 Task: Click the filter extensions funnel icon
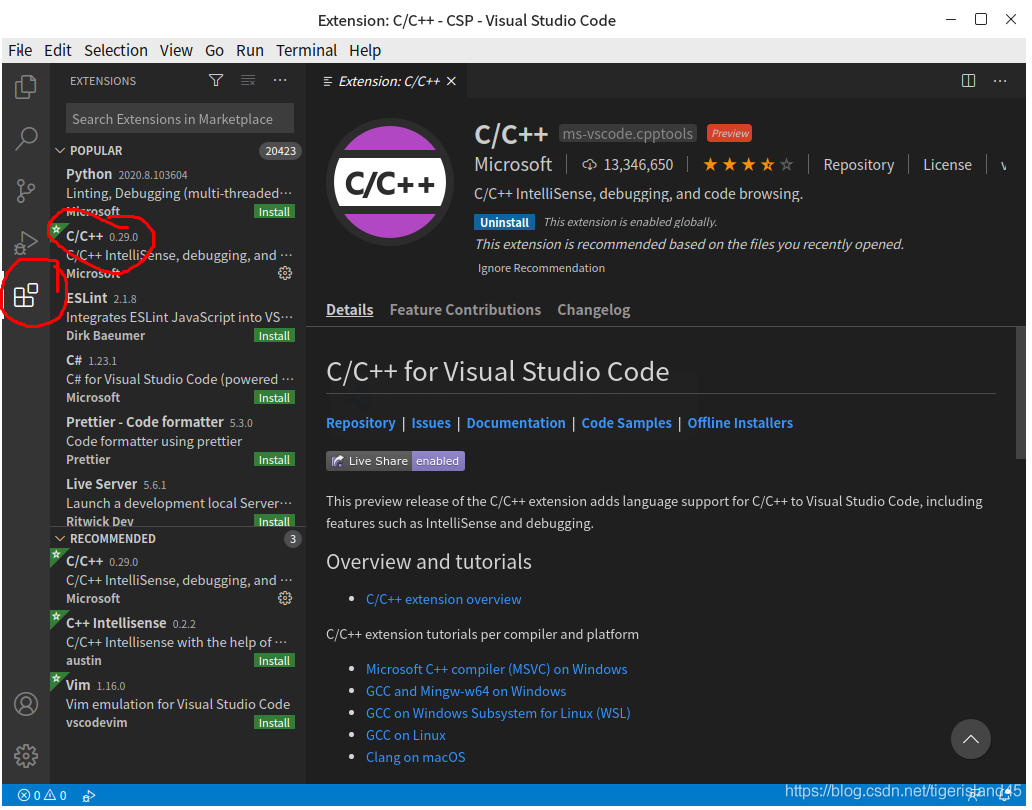click(x=216, y=81)
